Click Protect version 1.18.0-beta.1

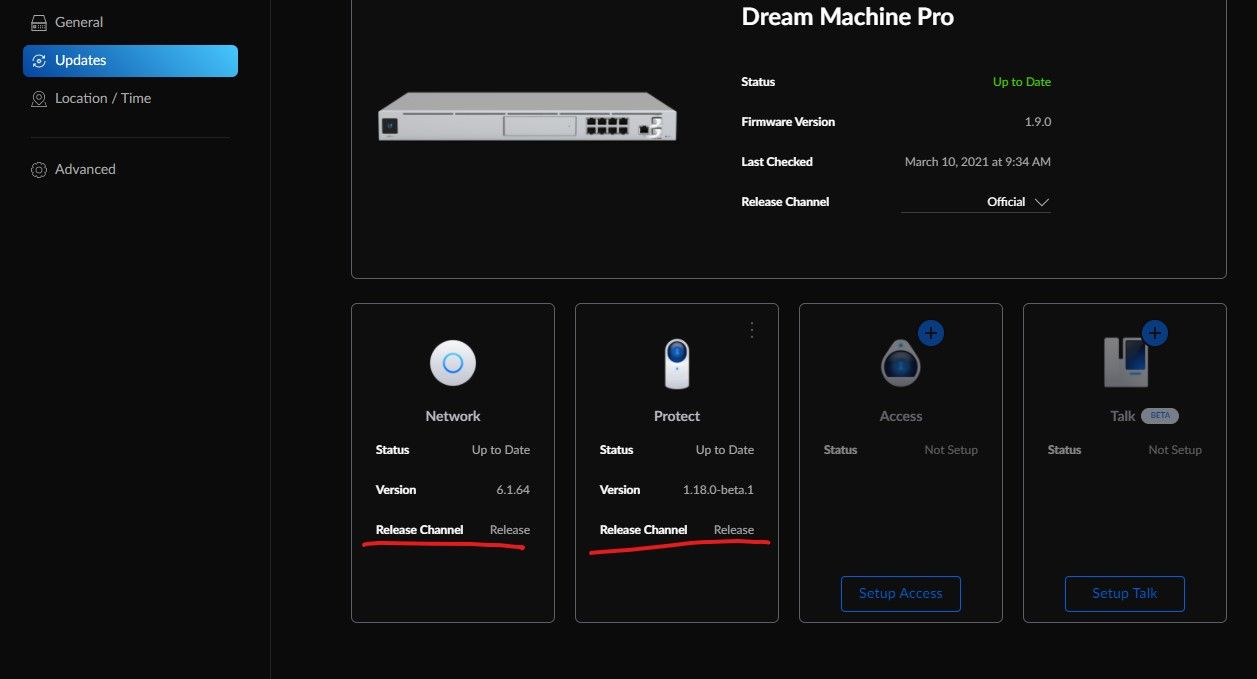719,490
